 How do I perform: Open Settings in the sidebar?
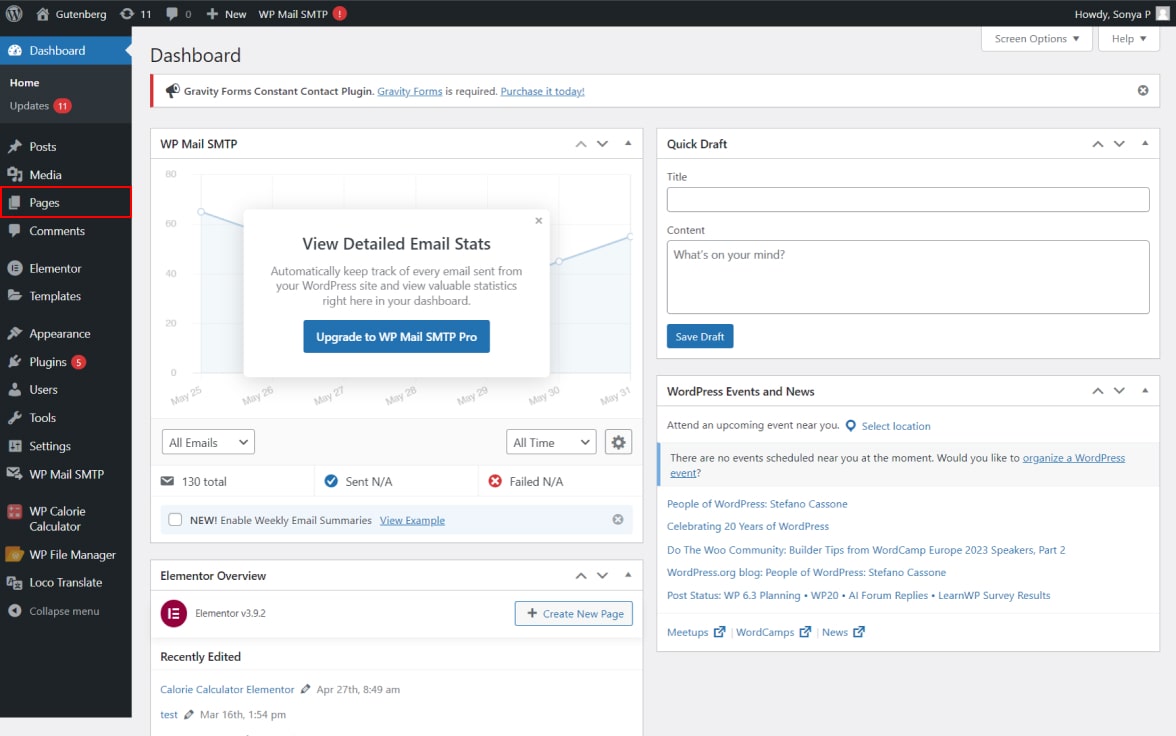(66, 446)
